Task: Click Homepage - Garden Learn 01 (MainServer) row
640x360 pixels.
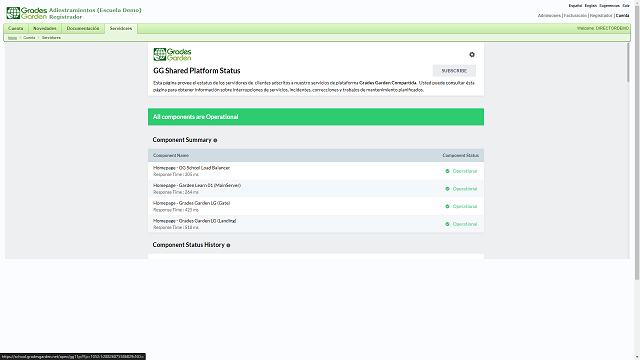Action: click(x=316, y=189)
